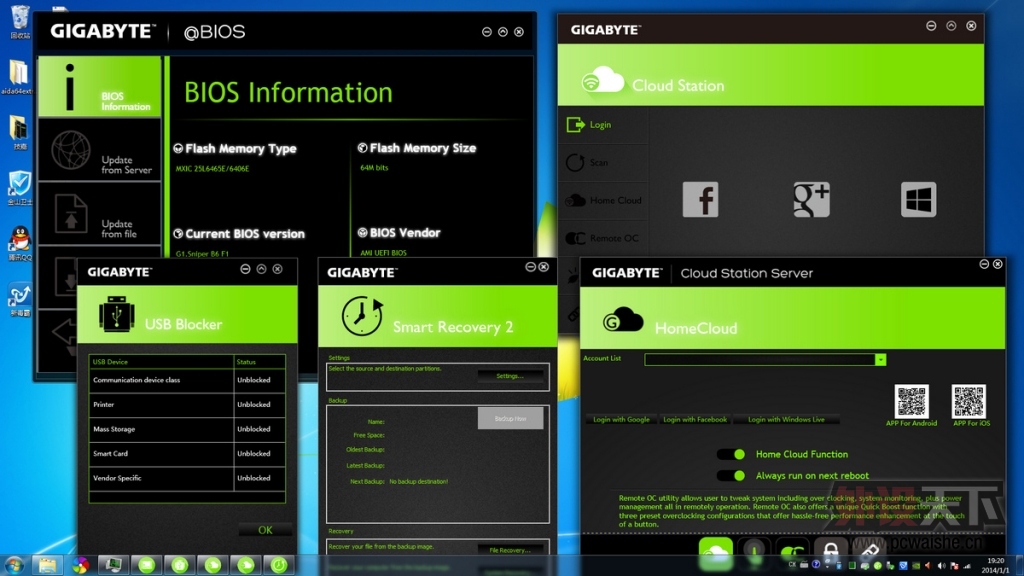Click the system tray volume icon
The image size is (1024, 576).
point(941,566)
